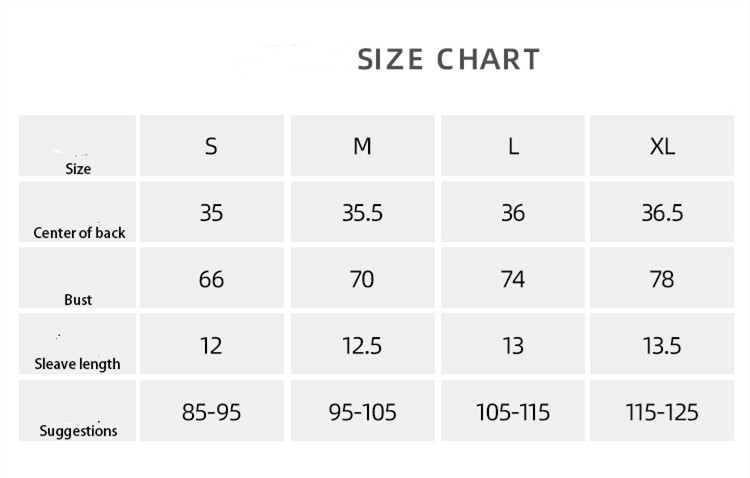Select the Sleave length row label
The height and width of the screenshot is (478, 750).
(78, 364)
